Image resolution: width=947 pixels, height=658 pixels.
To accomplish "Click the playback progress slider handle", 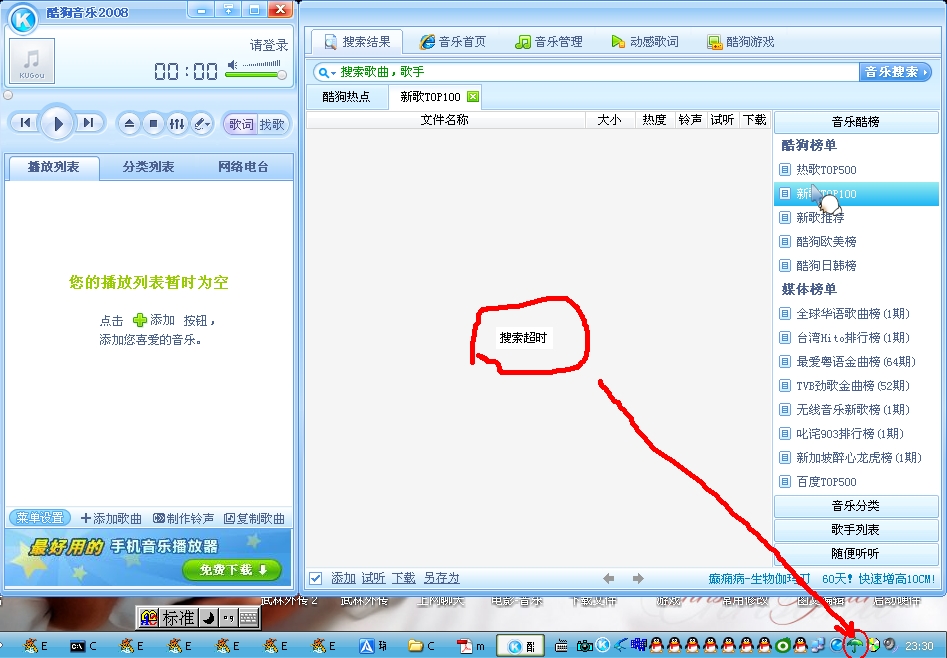I will click(8, 95).
